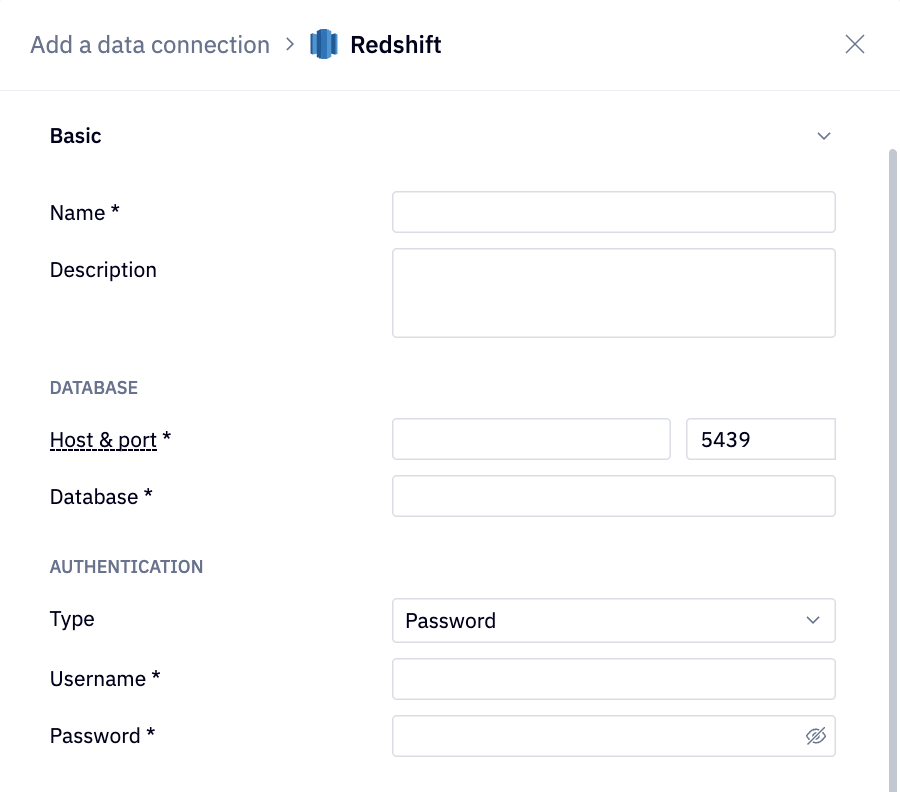Click the Redshift title text

395,44
